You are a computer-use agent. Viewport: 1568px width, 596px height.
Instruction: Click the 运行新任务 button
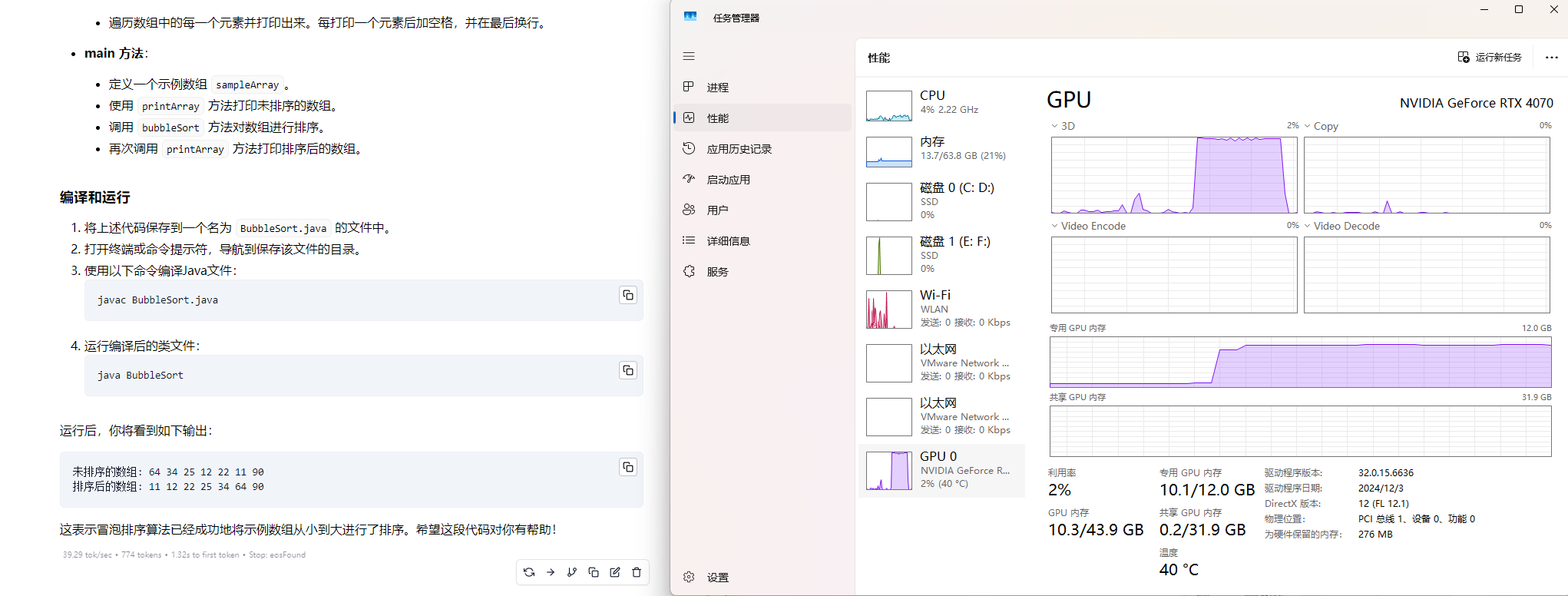coord(1490,58)
